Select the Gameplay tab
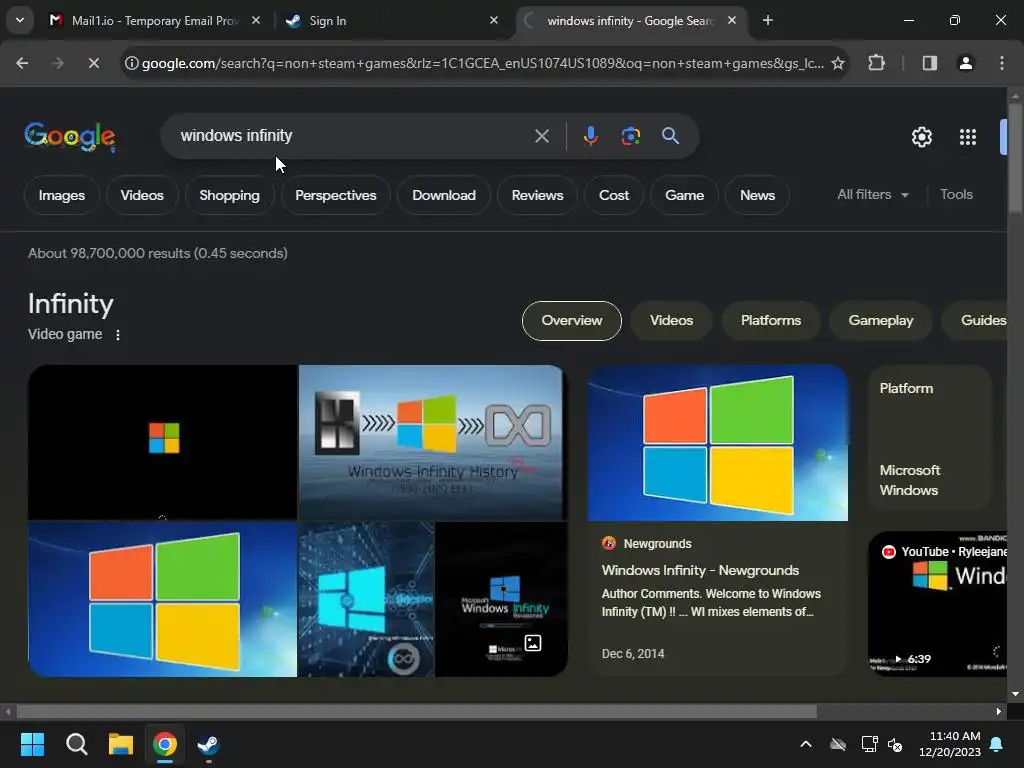The width and height of the screenshot is (1024, 768). coord(880,321)
